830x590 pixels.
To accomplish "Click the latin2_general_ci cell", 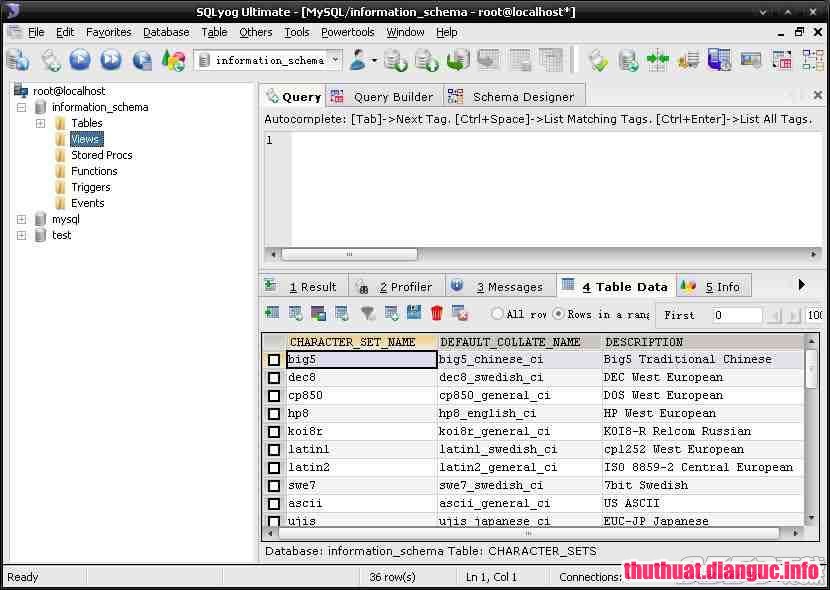I will (519, 467).
